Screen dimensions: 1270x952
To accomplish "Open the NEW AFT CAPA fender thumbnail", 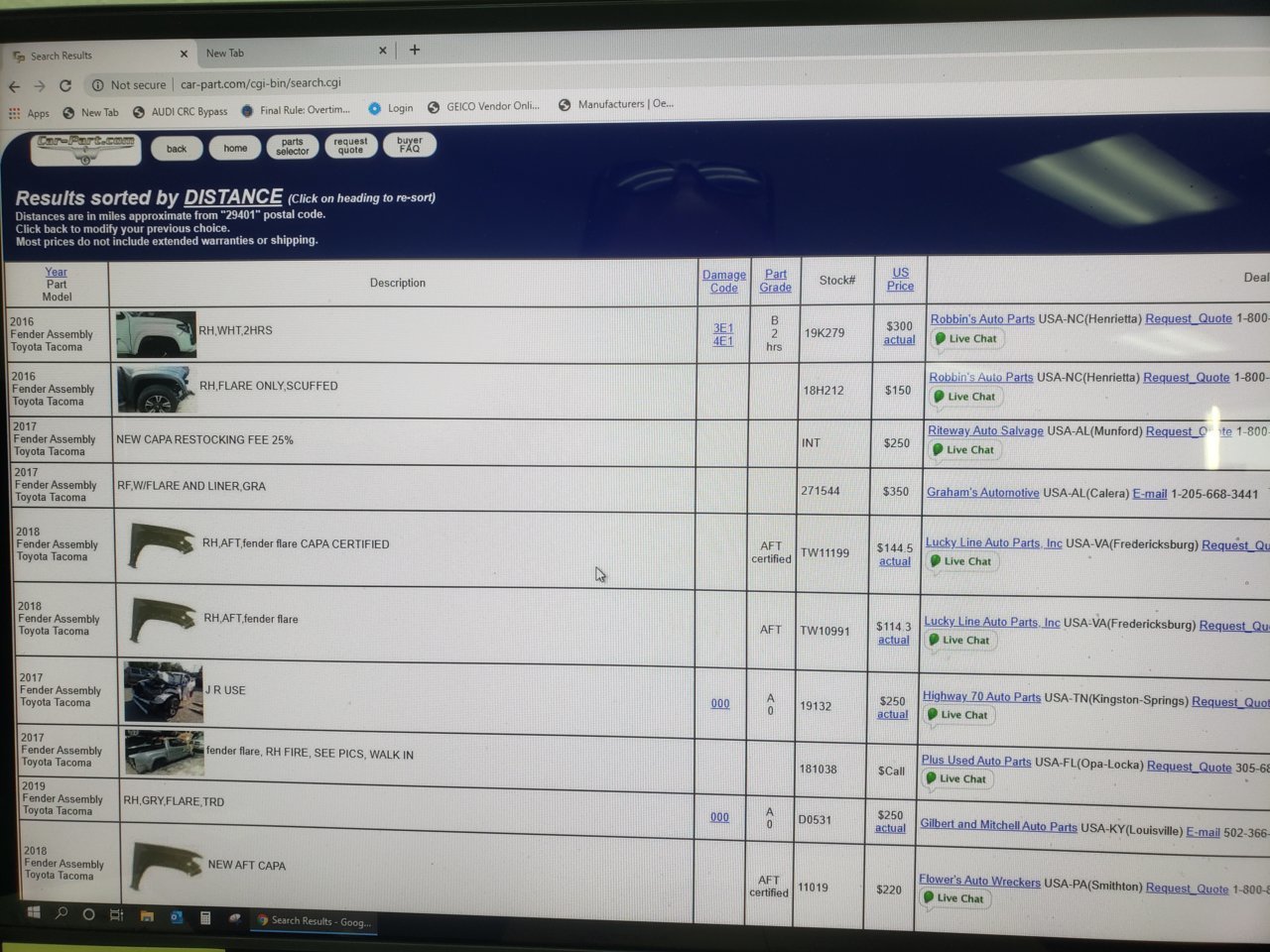I will pos(167,869).
